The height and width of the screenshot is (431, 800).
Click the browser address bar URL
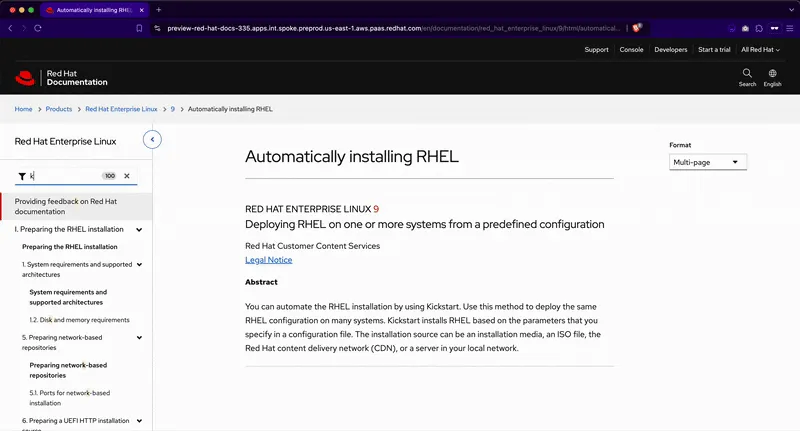393,29
